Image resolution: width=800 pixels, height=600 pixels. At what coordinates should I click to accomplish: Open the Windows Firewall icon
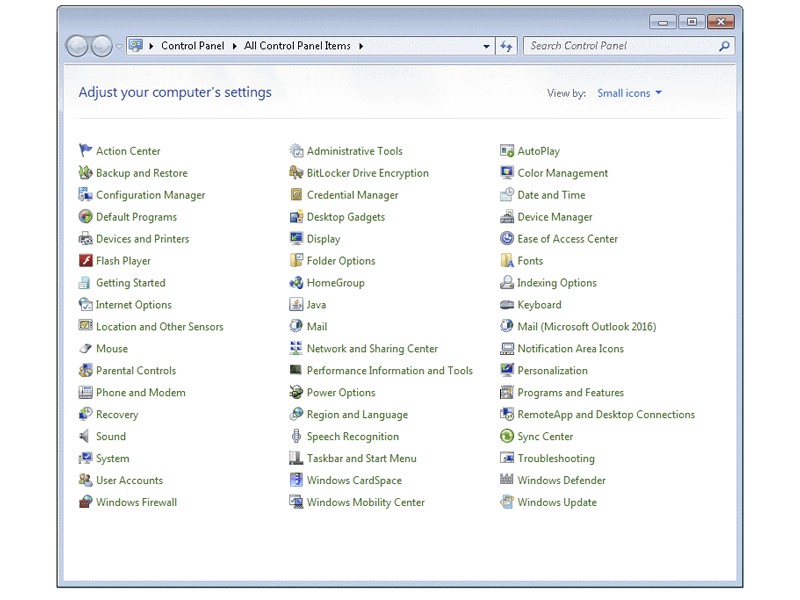[85, 502]
